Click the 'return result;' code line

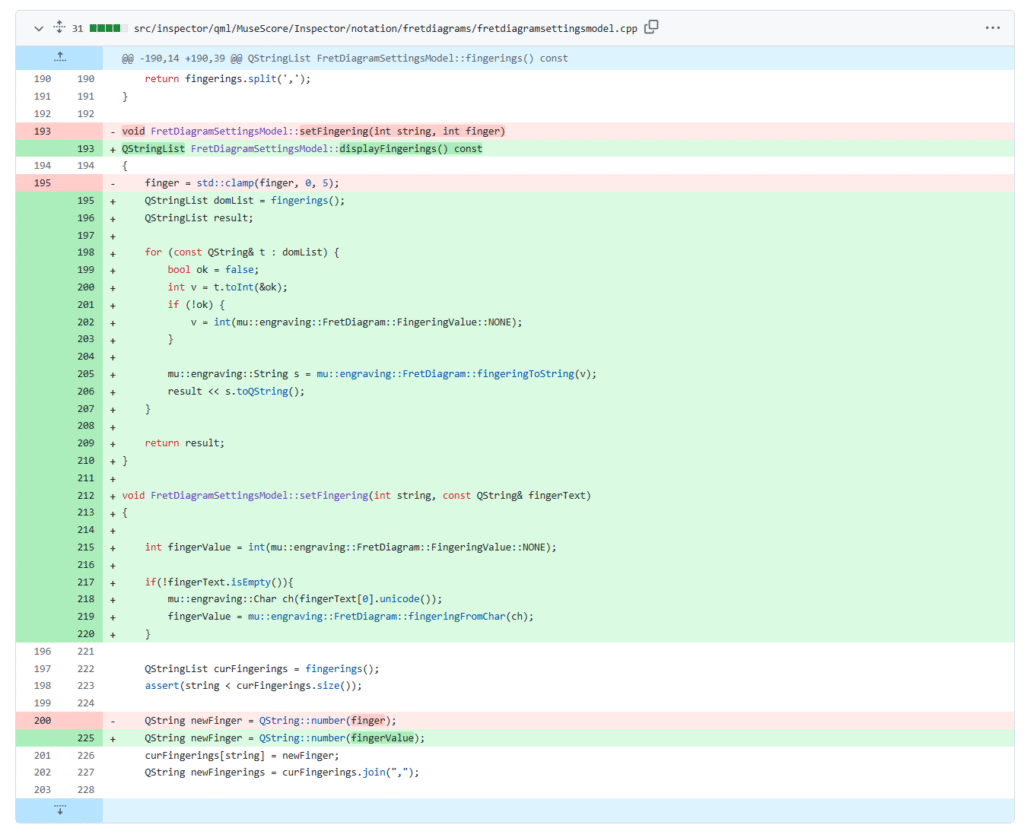(x=184, y=442)
